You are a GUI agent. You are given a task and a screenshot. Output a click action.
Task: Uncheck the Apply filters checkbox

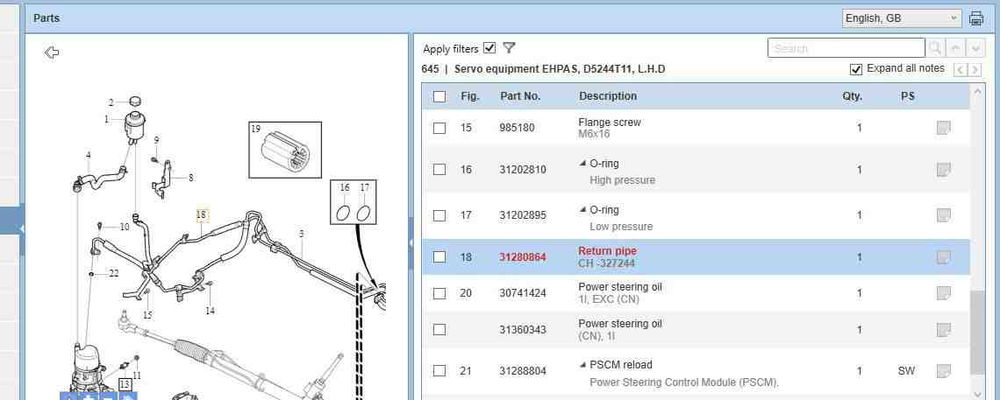489,48
